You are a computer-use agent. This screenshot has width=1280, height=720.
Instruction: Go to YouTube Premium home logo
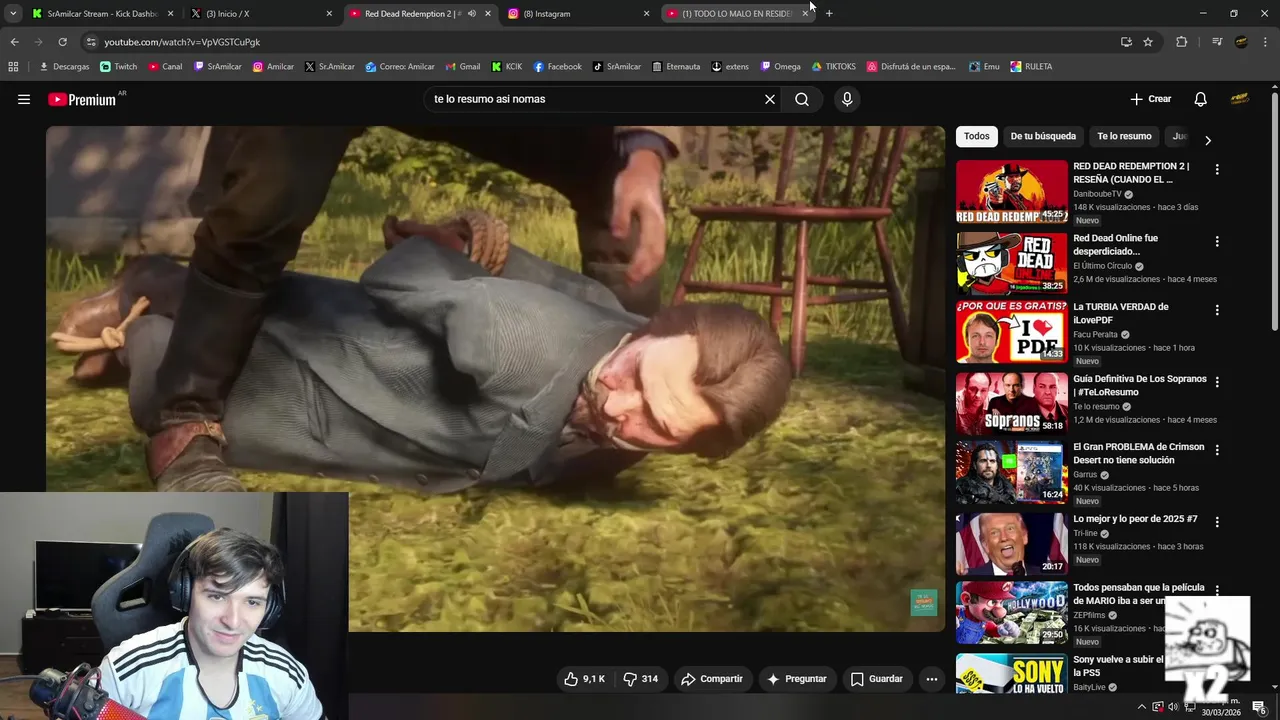point(82,99)
